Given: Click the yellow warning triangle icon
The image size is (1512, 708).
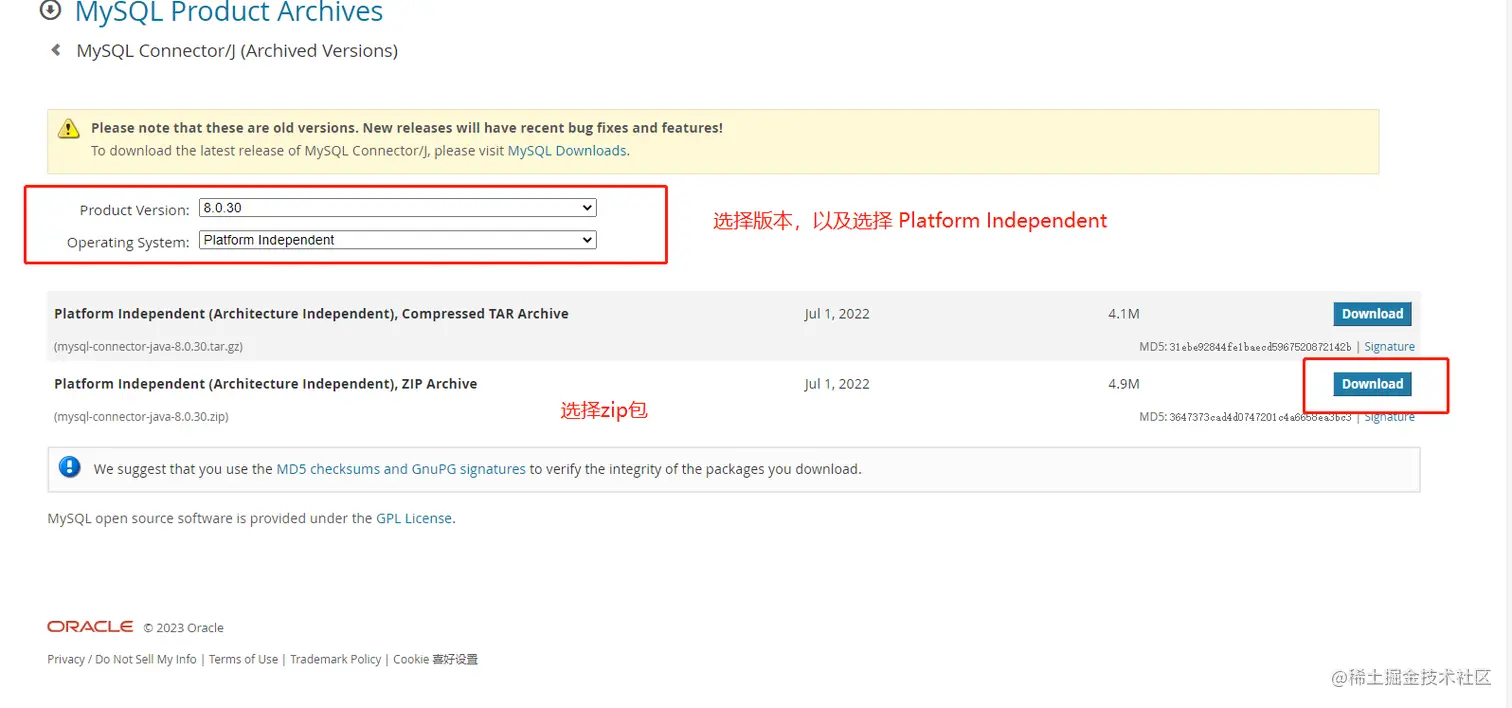Looking at the screenshot, I should pos(68,128).
